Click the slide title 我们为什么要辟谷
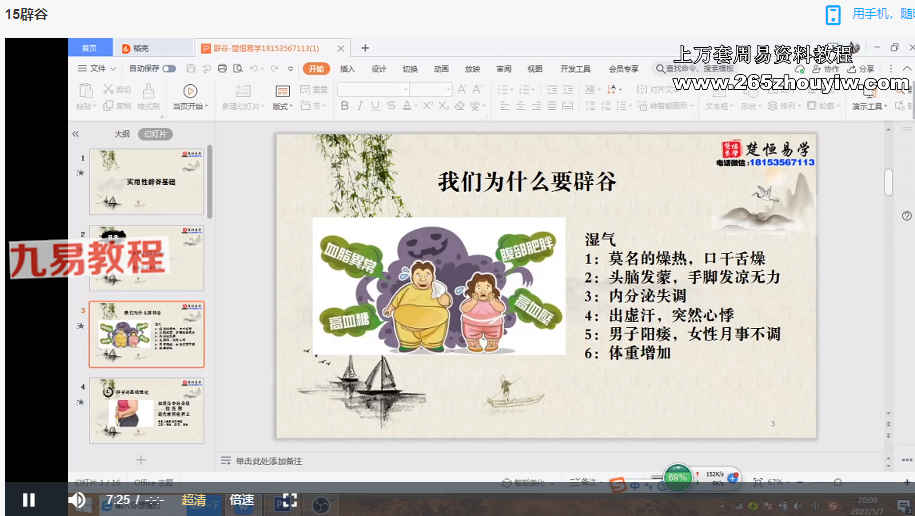Viewport: 915px width, 516px height. click(x=527, y=182)
